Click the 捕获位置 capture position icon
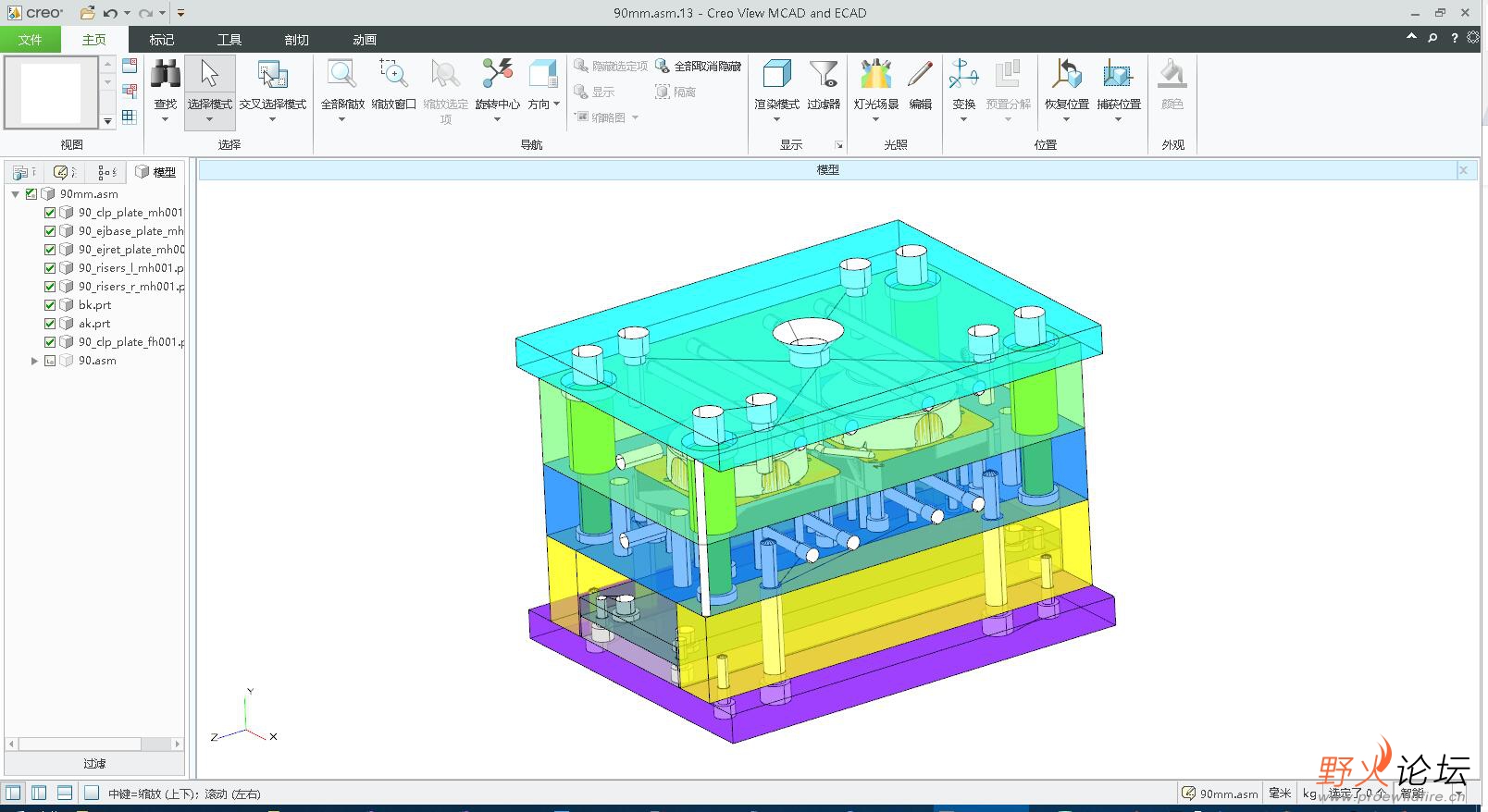1488x812 pixels. (1118, 75)
